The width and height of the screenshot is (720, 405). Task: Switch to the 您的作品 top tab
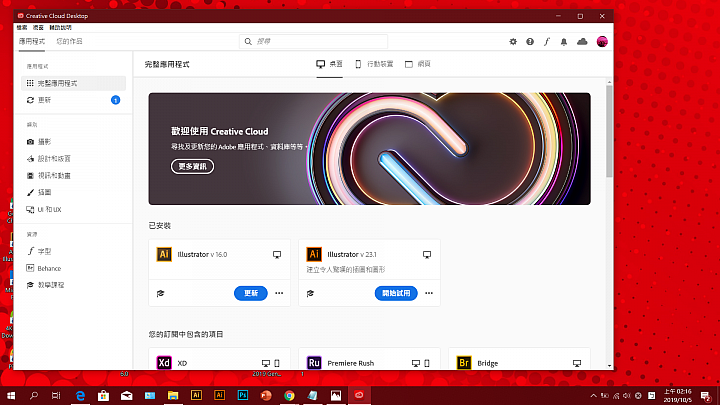(69, 41)
